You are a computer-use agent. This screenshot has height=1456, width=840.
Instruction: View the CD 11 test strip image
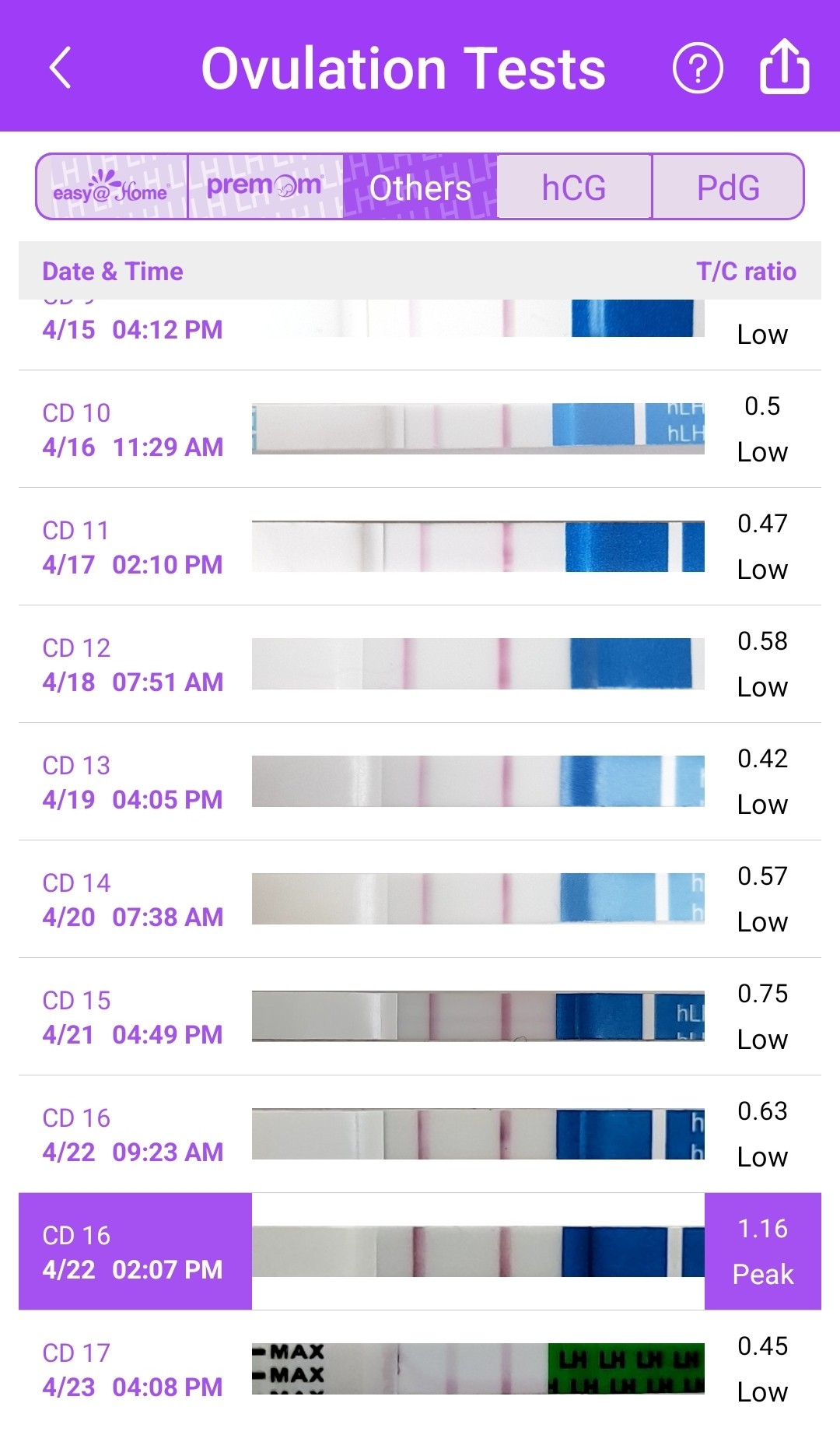click(x=478, y=546)
